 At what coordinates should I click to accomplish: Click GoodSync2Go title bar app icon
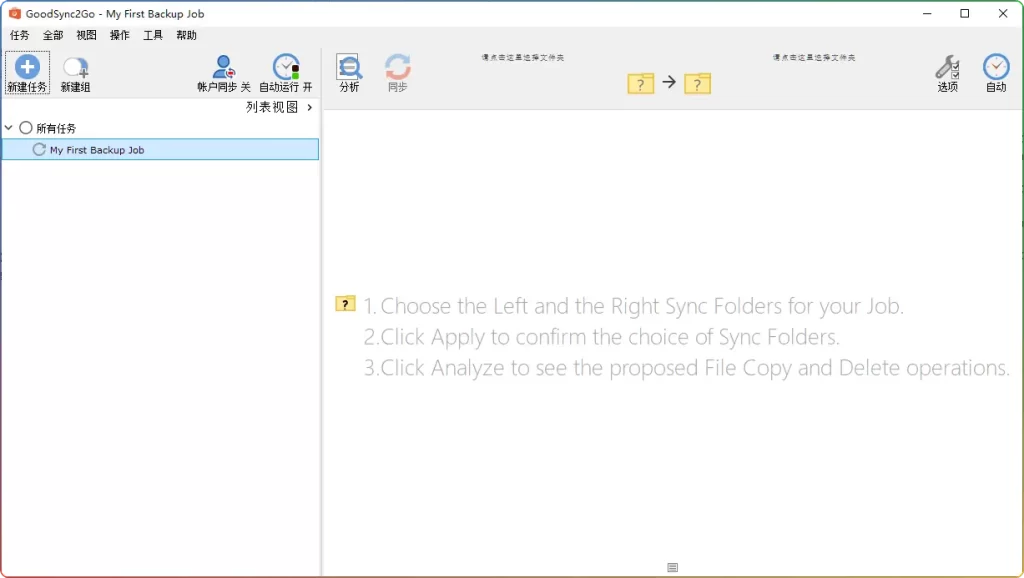click(x=14, y=14)
